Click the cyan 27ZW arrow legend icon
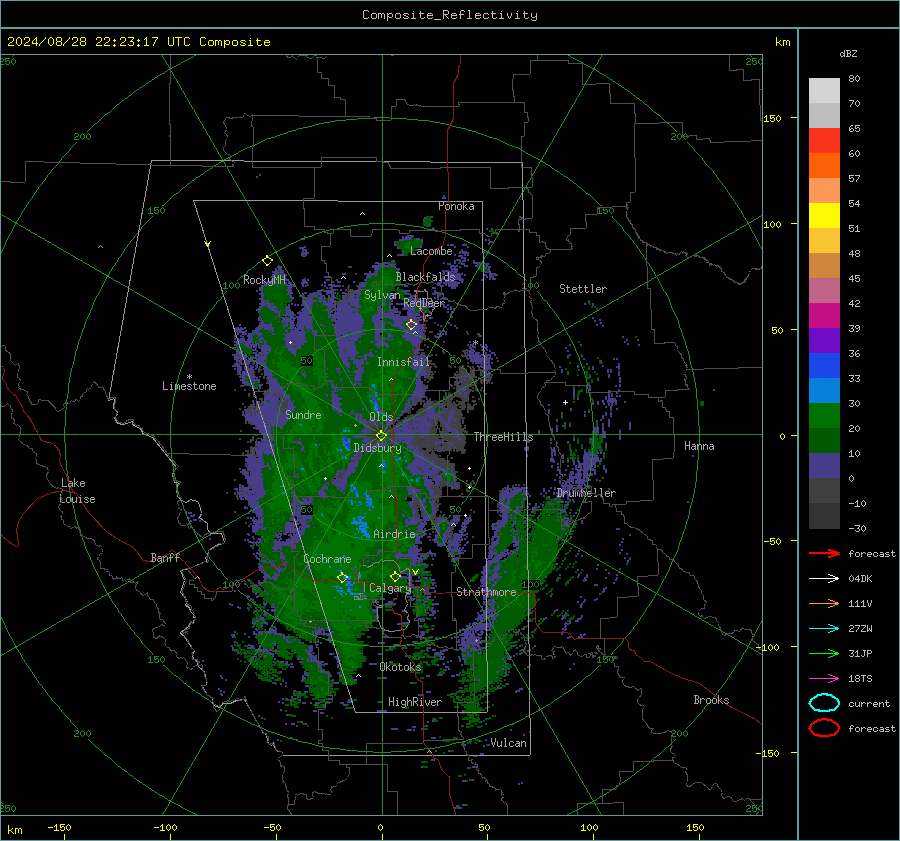The image size is (900, 841). (x=824, y=629)
